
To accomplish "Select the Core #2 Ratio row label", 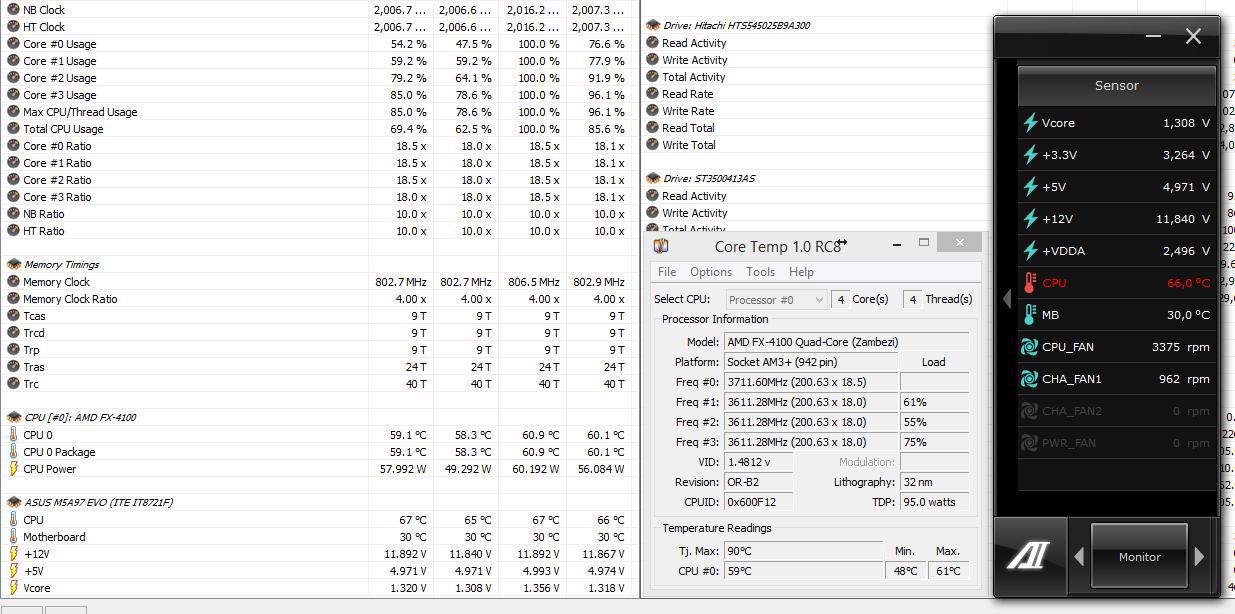I will pos(57,180).
